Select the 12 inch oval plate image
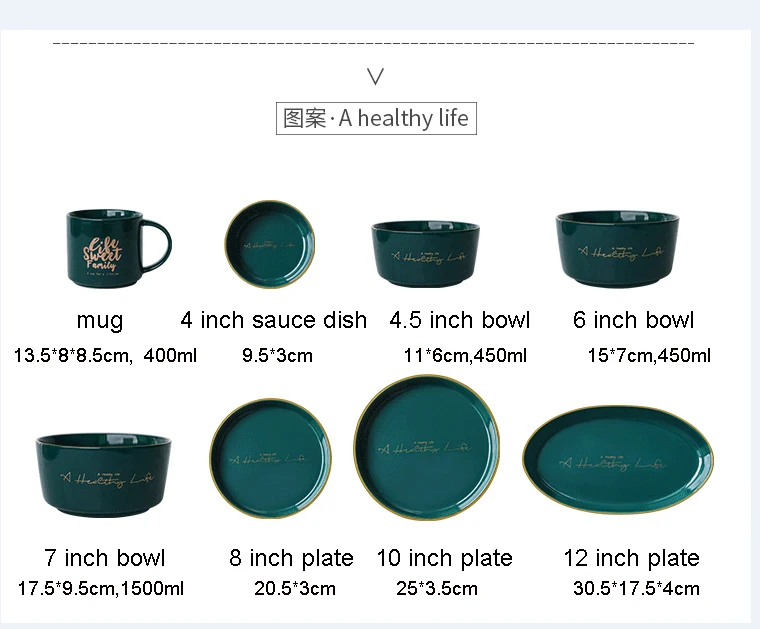Image resolution: width=760 pixels, height=629 pixels. tap(618, 460)
